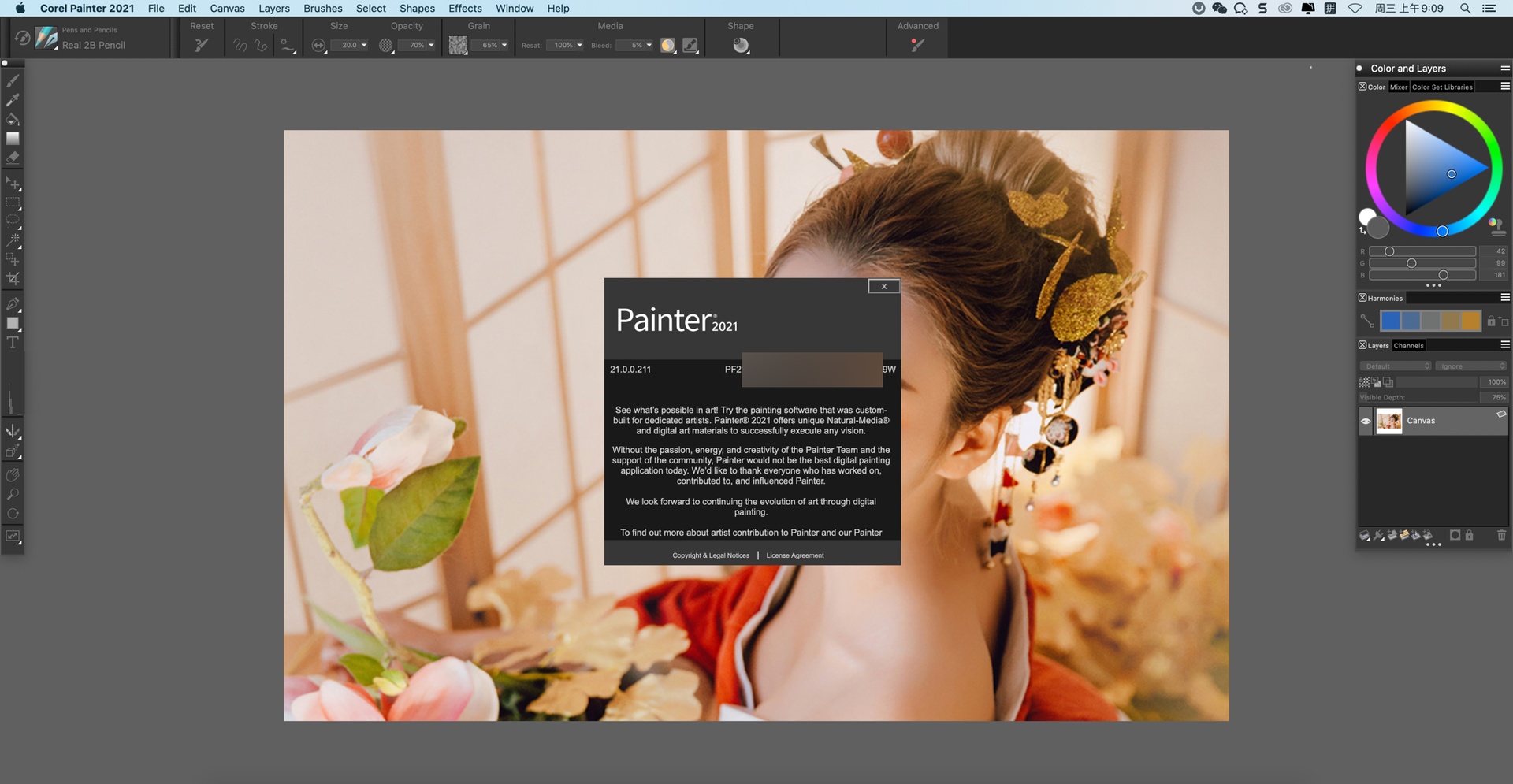Hide the Canvas layer with eye icon

pos(1366,421)
